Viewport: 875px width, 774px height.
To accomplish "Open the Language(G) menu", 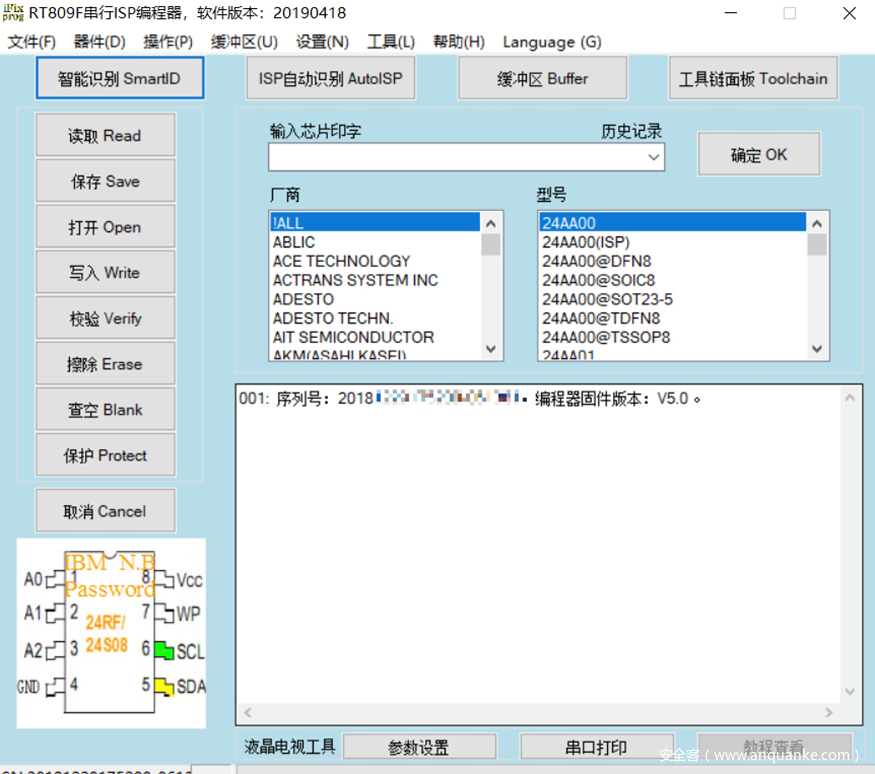I will (x=551, y=42).
